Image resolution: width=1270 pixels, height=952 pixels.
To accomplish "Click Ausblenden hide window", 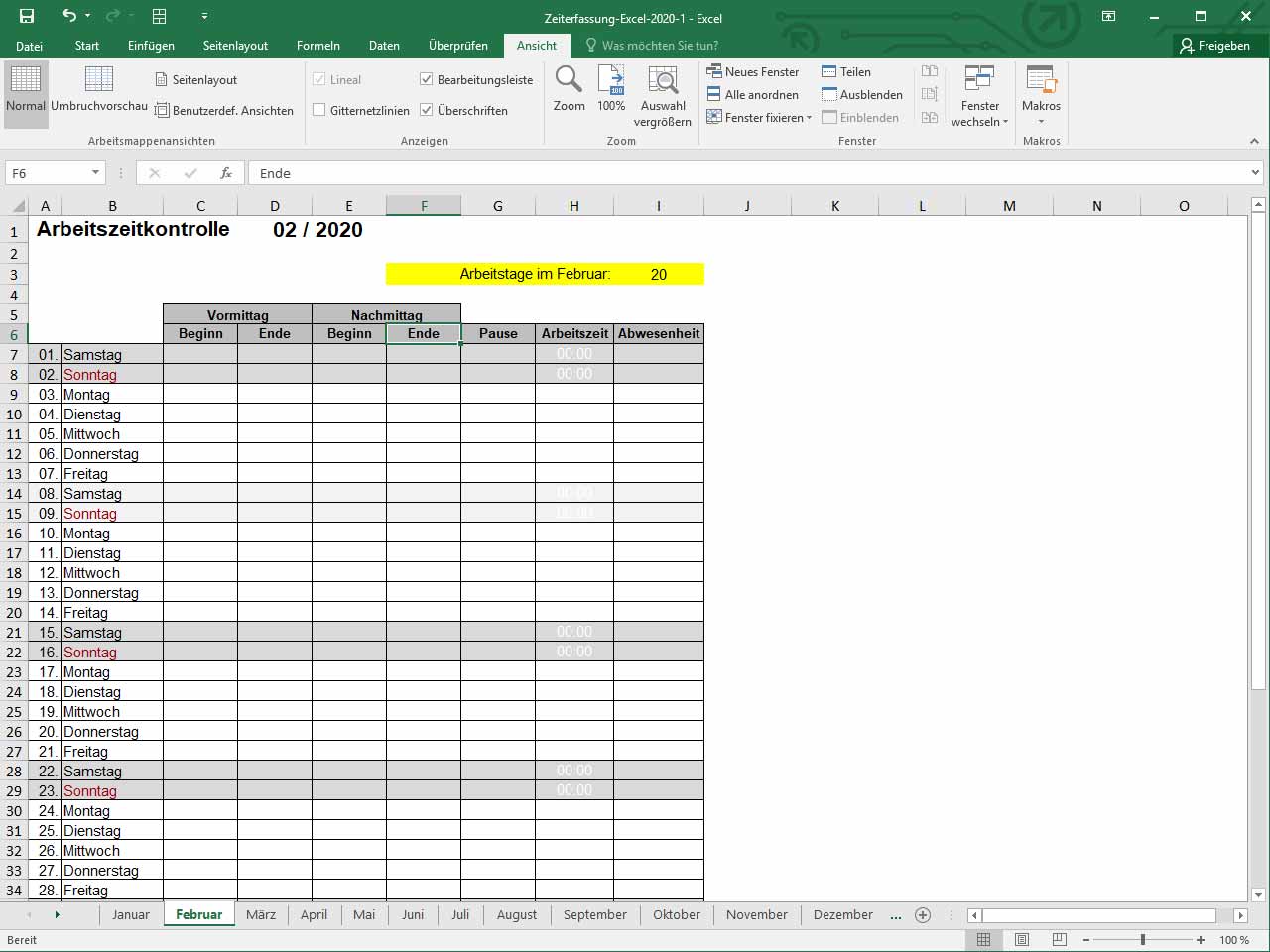I will (862, 94).
